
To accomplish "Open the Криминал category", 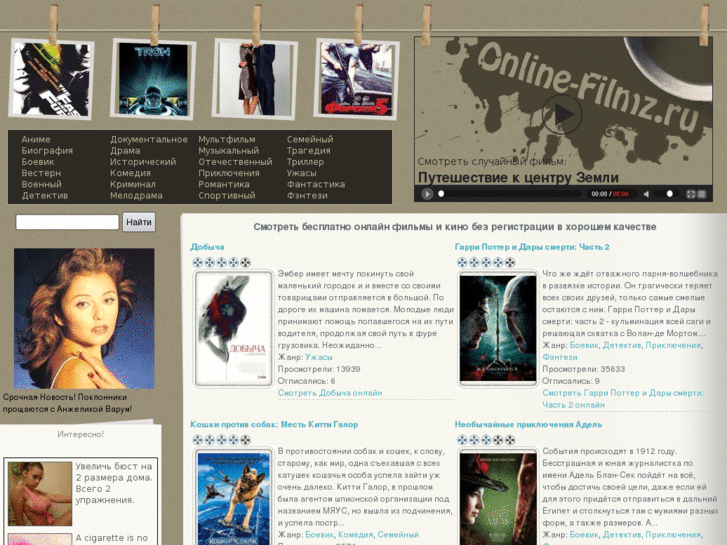I will [x=133, y=184].
